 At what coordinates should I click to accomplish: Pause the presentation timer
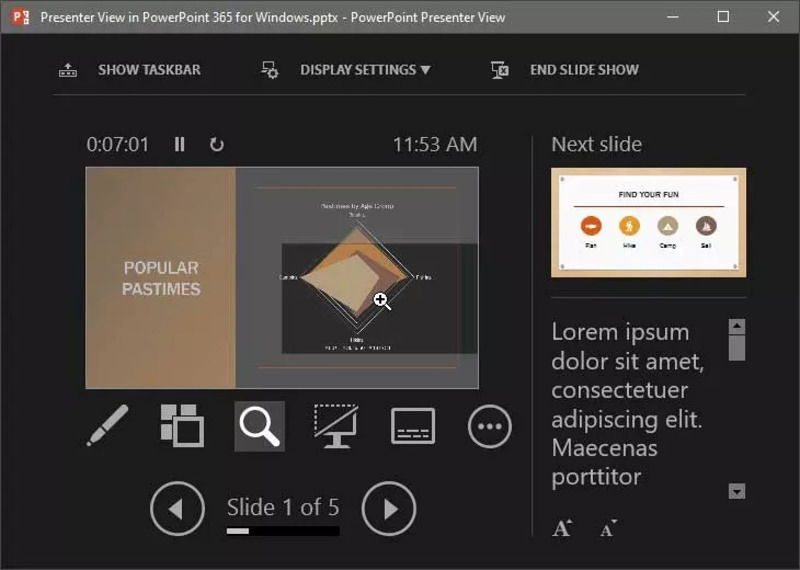click(180, 144)
